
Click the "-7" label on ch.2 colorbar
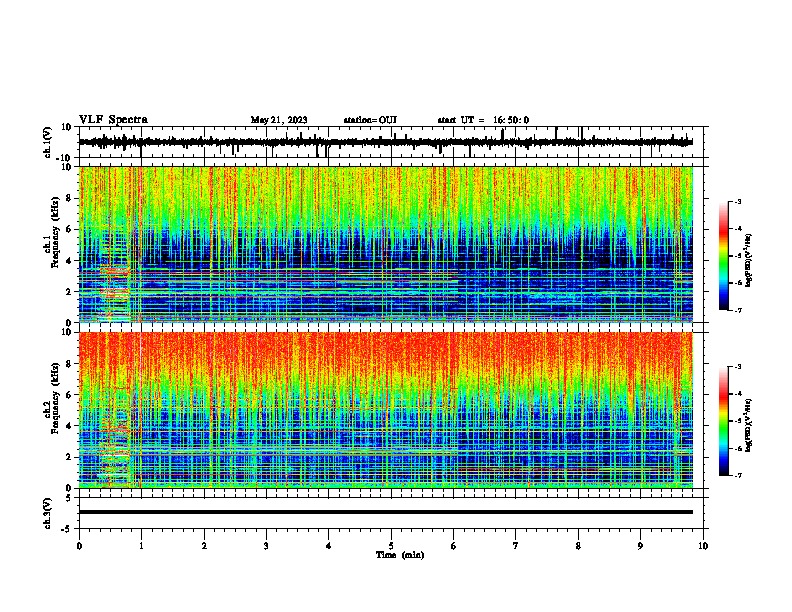click(x=738, y=475)
